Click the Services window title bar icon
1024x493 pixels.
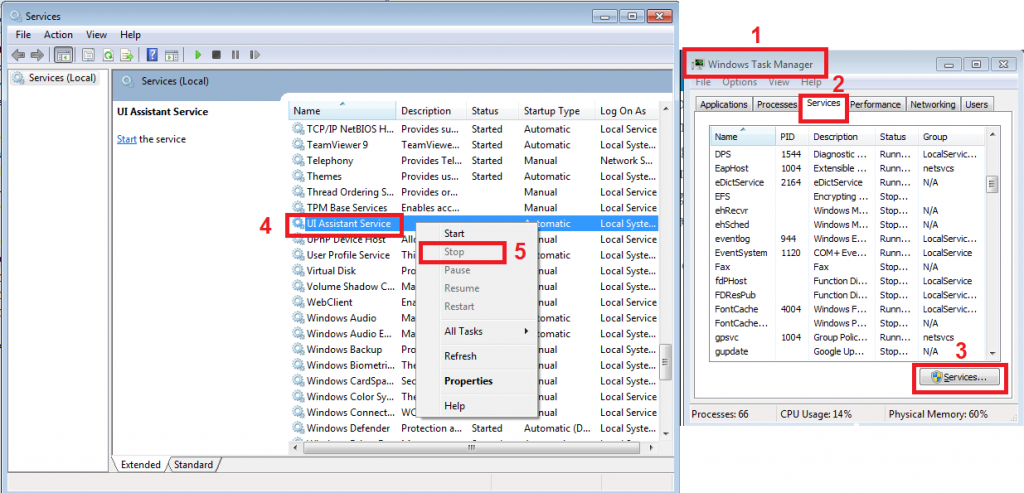[16, 16]
